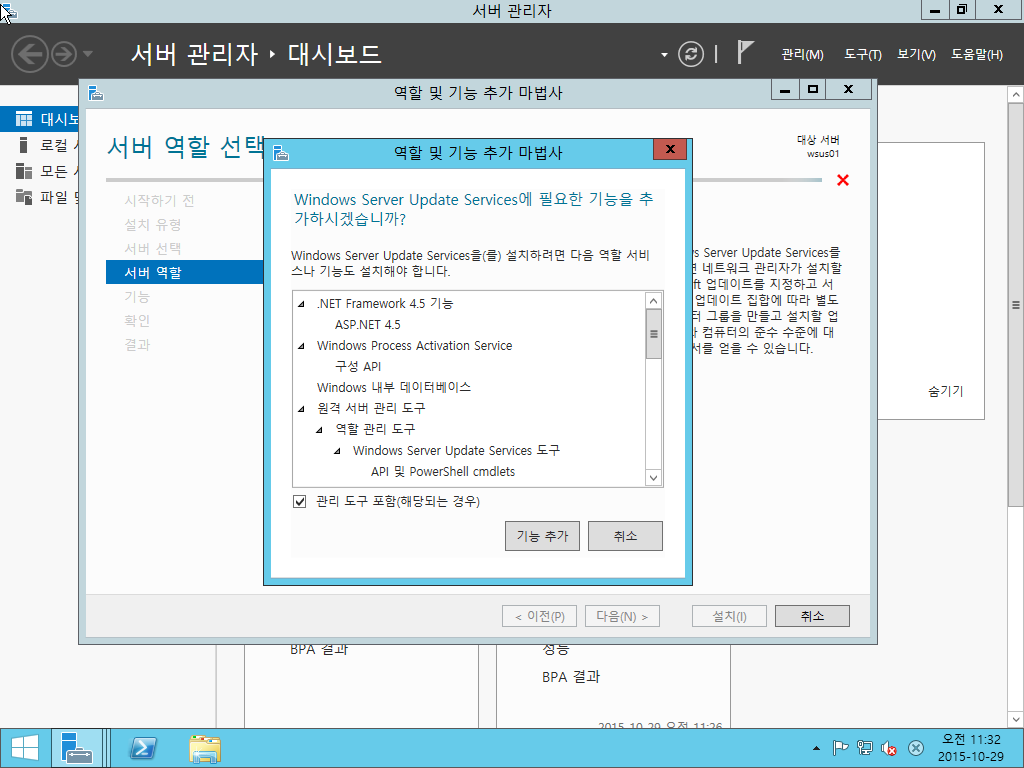
Task: Refresh the Server Manager dashboard
Action: click(x=690, y=54)
